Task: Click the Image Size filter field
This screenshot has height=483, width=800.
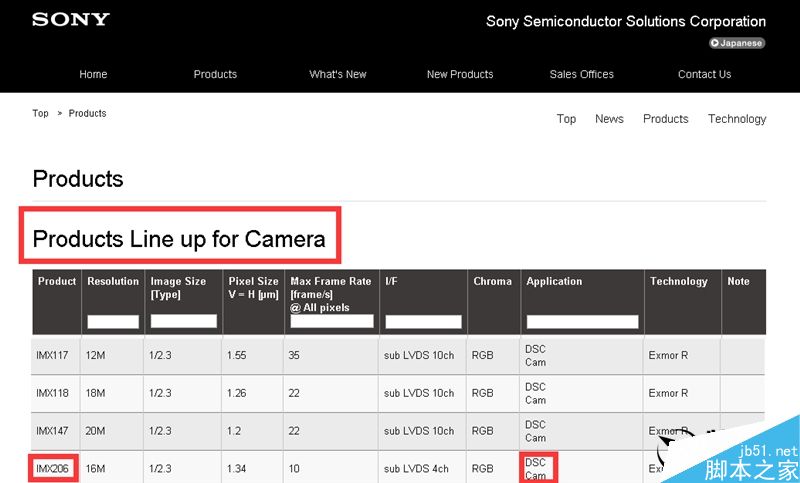Action: [184, 321]
